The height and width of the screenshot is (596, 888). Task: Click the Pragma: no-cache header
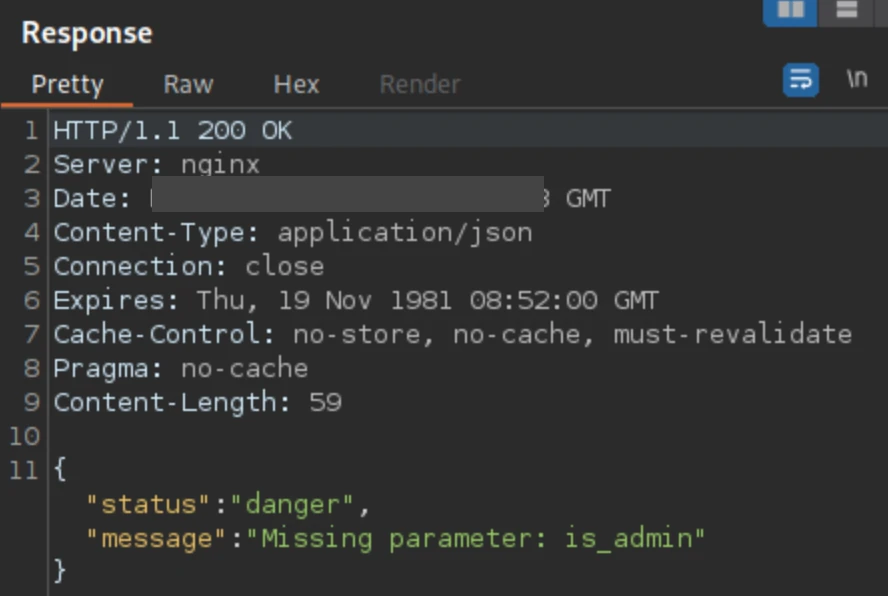pyautogui.click(x=181, y=369)
